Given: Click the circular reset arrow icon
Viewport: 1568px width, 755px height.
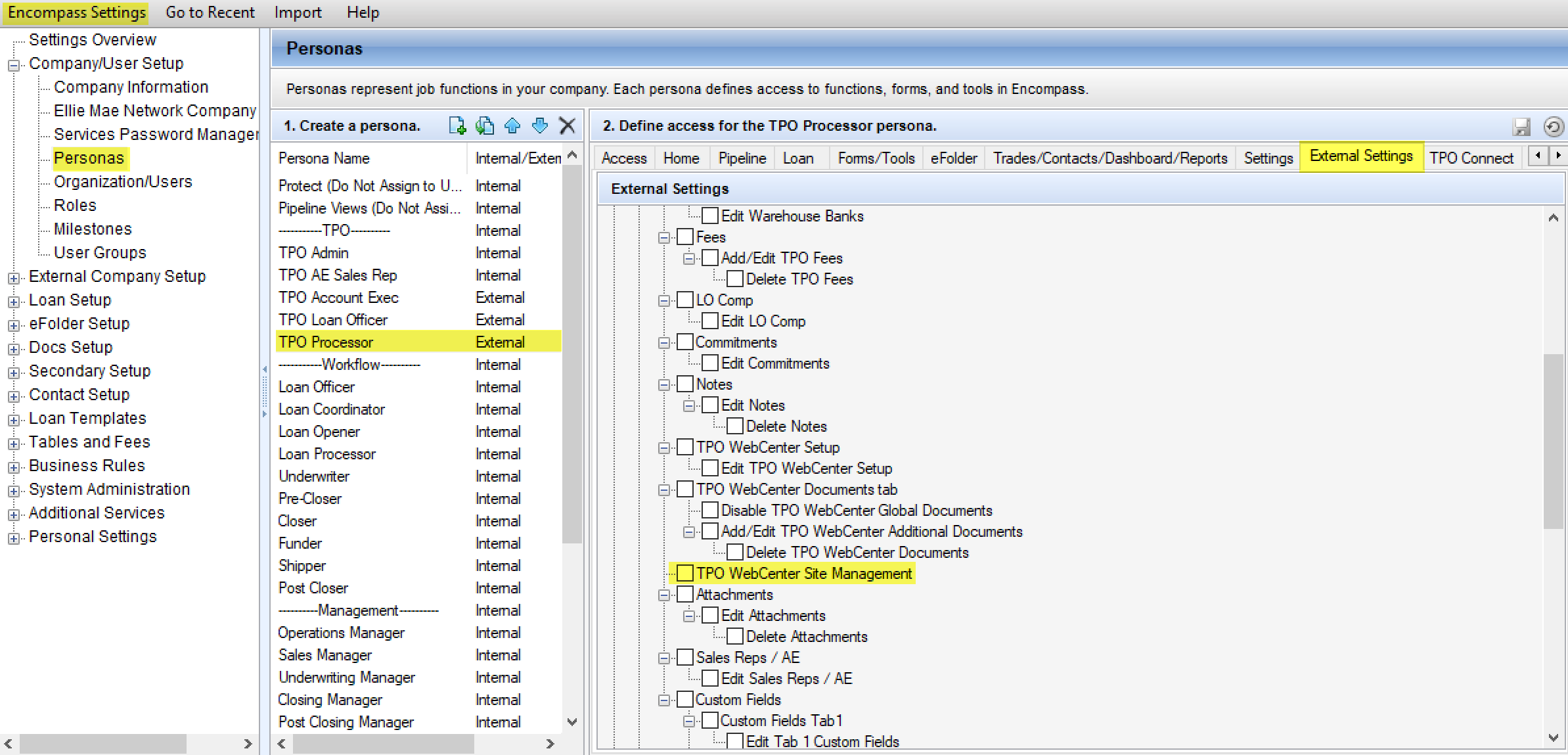Looking at the screenshot, I should click(1553, 126).
